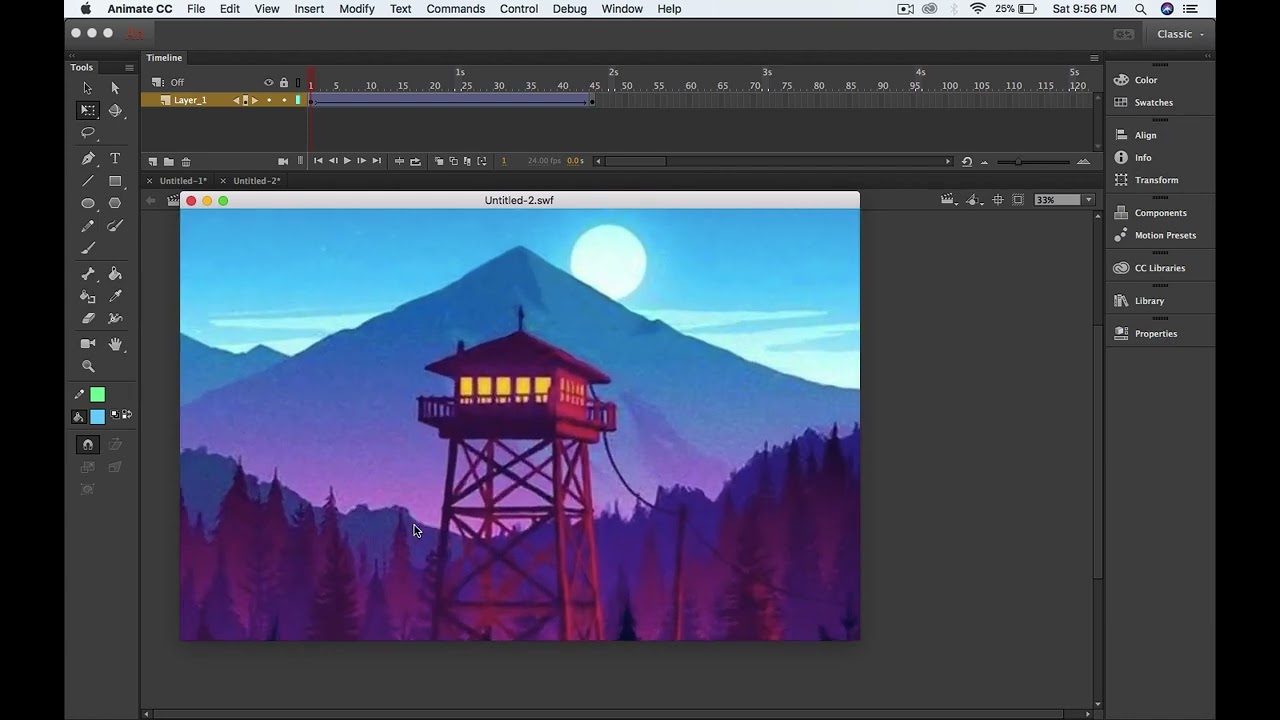Toggle Layer_1 outline color square
1280x720 pixels.
tap(298, 100)
